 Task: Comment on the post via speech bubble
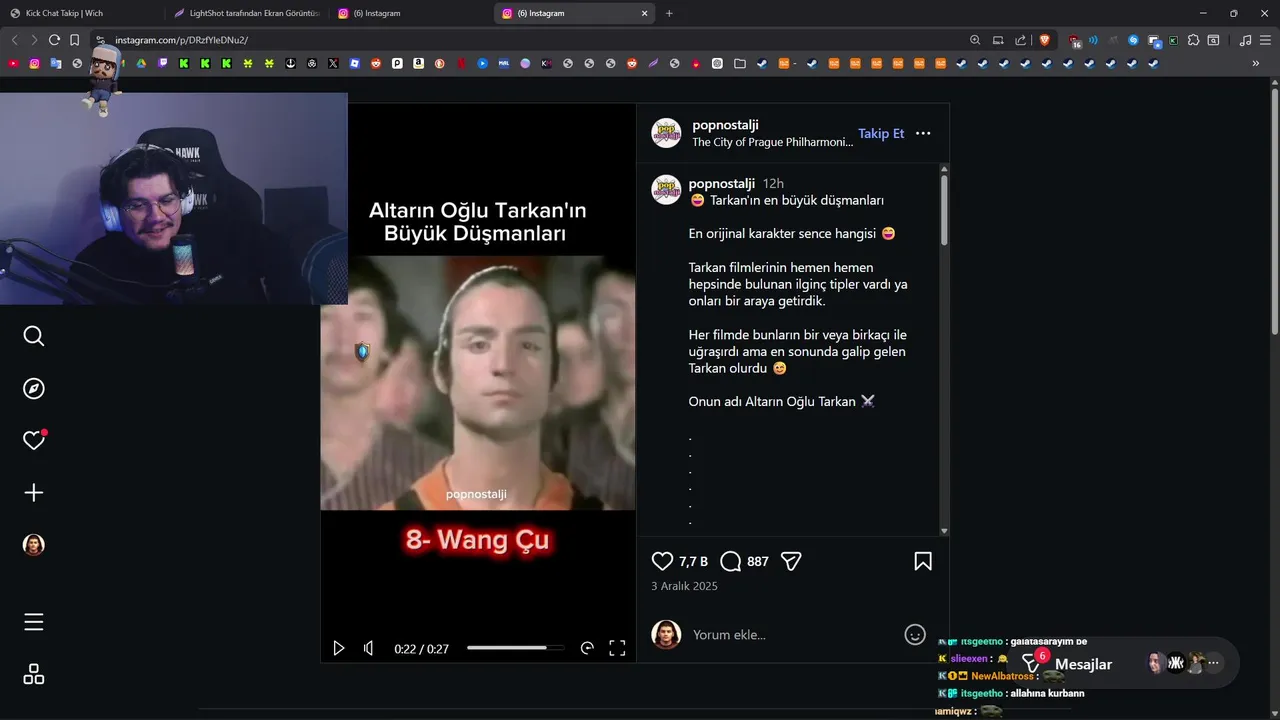click(731, 561)
